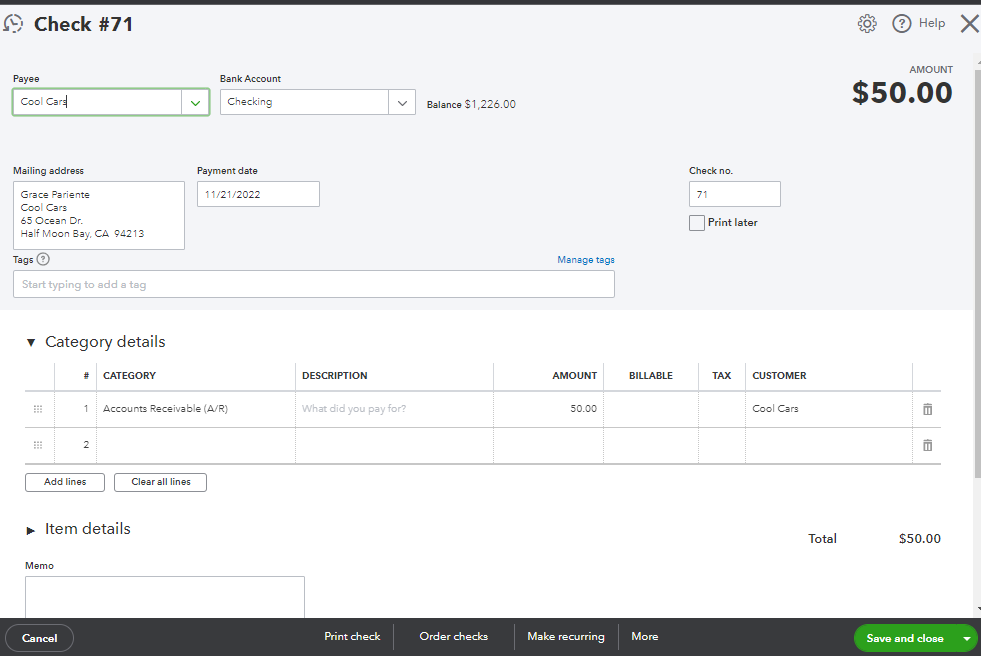Click Print check in bottom bar
981x656 pixels.
[352, 637]
